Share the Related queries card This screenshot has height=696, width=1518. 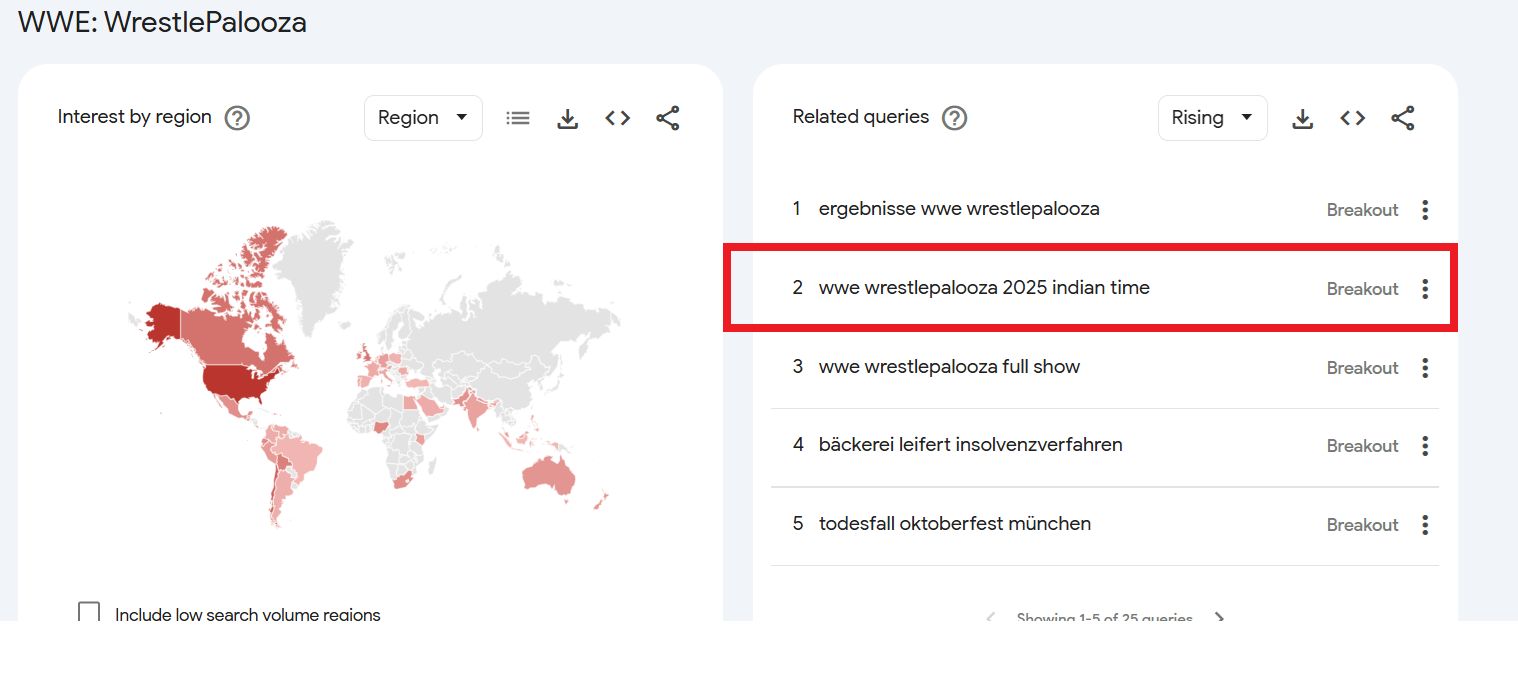tap(1403, 118)
